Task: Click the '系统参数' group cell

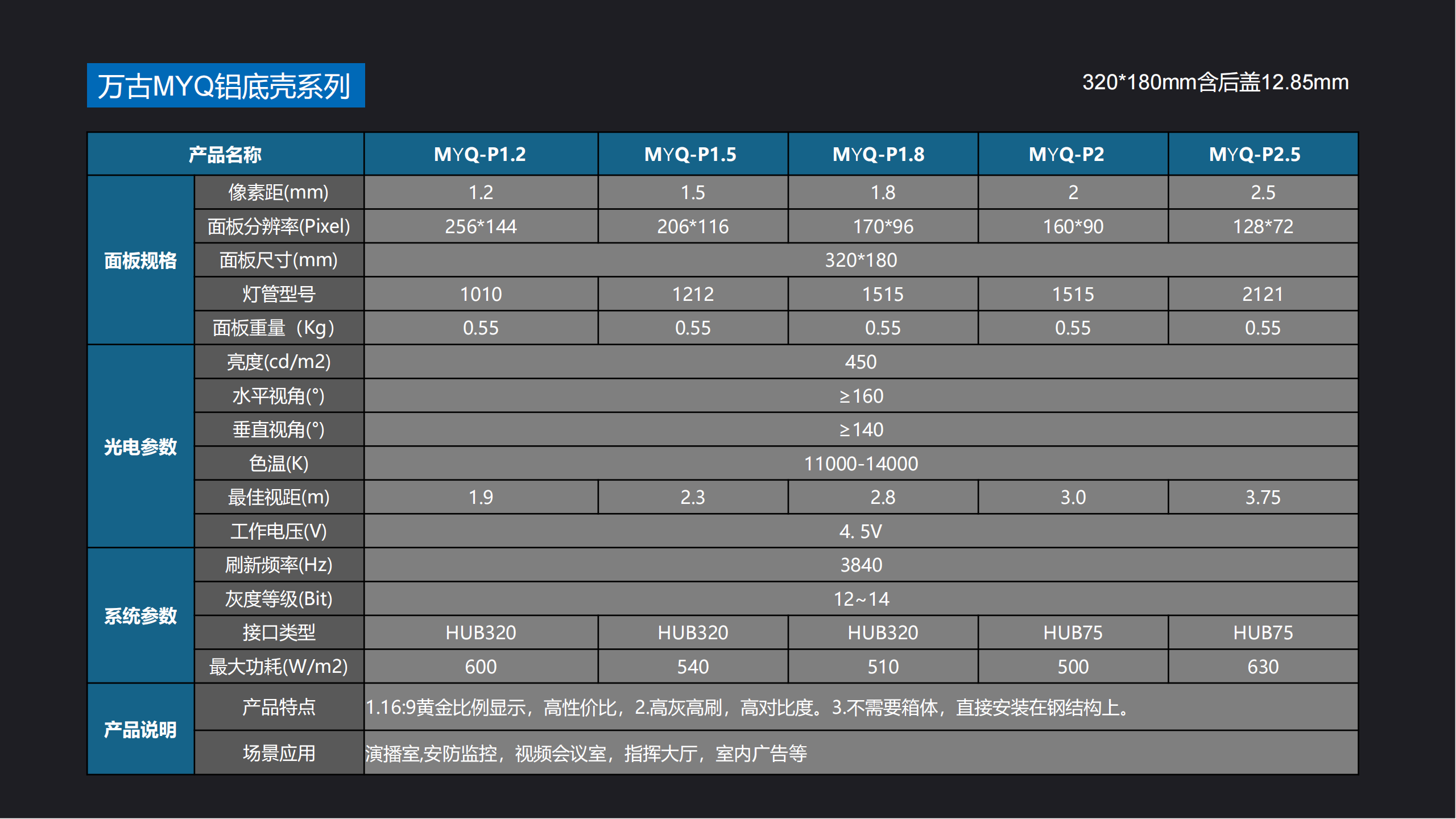Action: pyautogui.click(x=140, y=615)
